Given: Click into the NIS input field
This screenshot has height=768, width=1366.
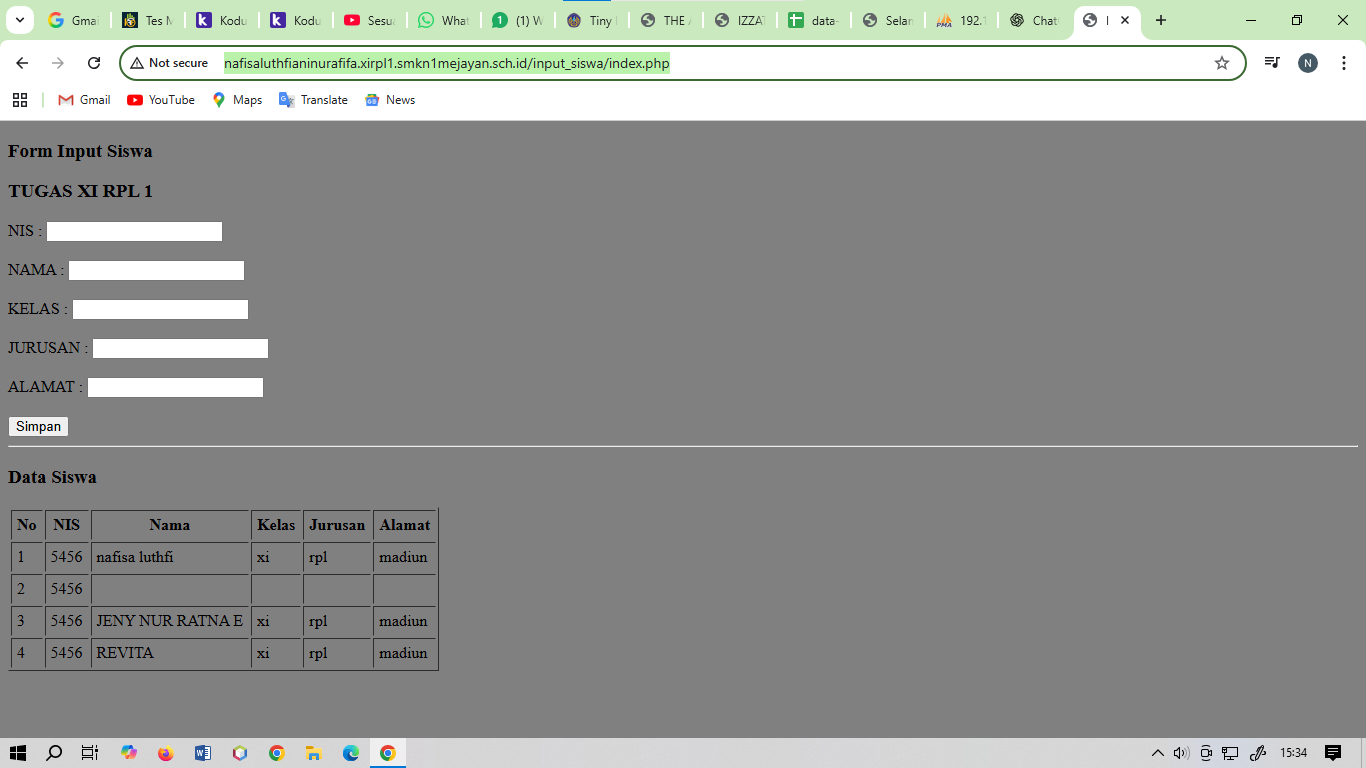Looking at the screenshot, I should click(x=134, y=232).
